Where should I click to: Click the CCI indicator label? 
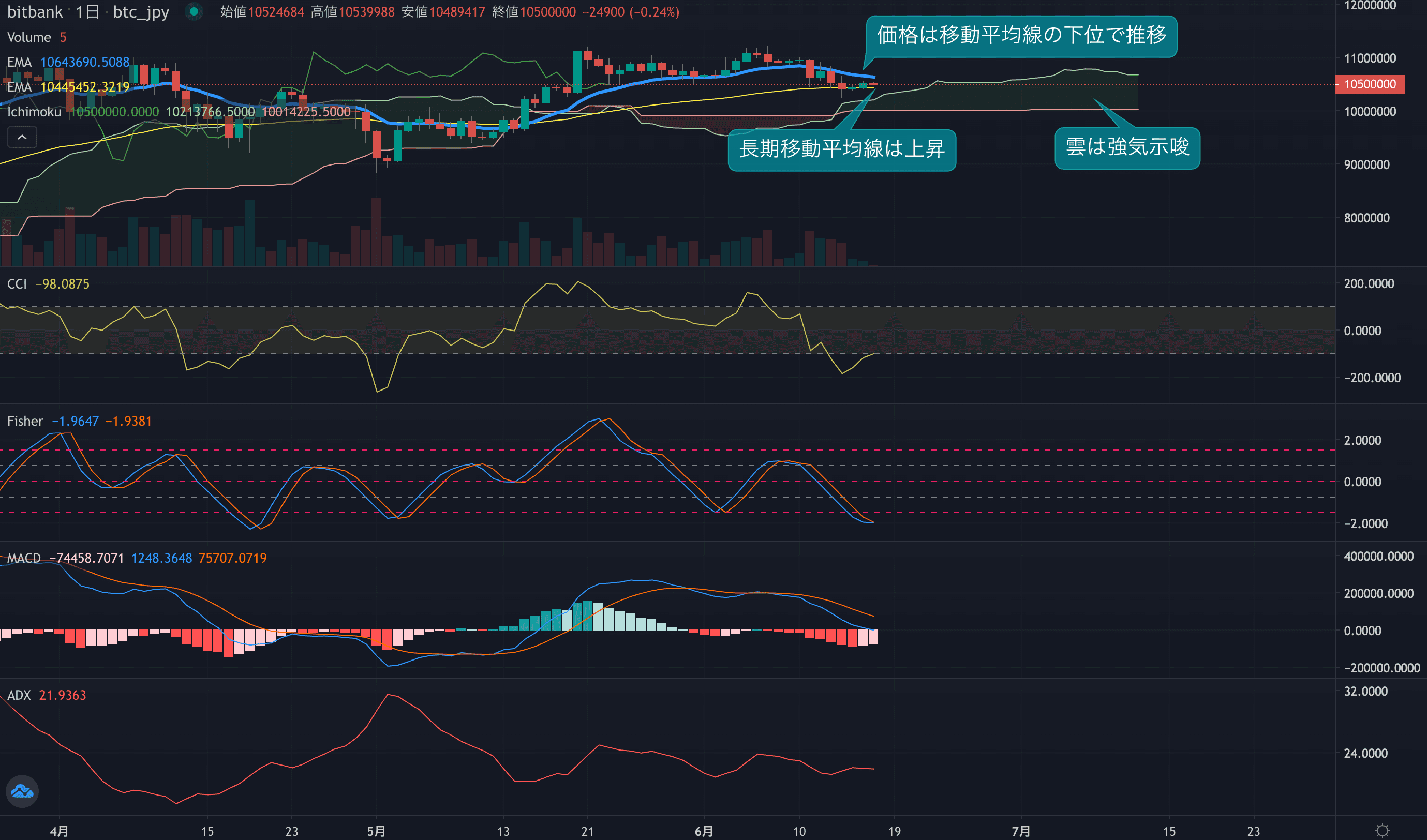coord(17,284)
